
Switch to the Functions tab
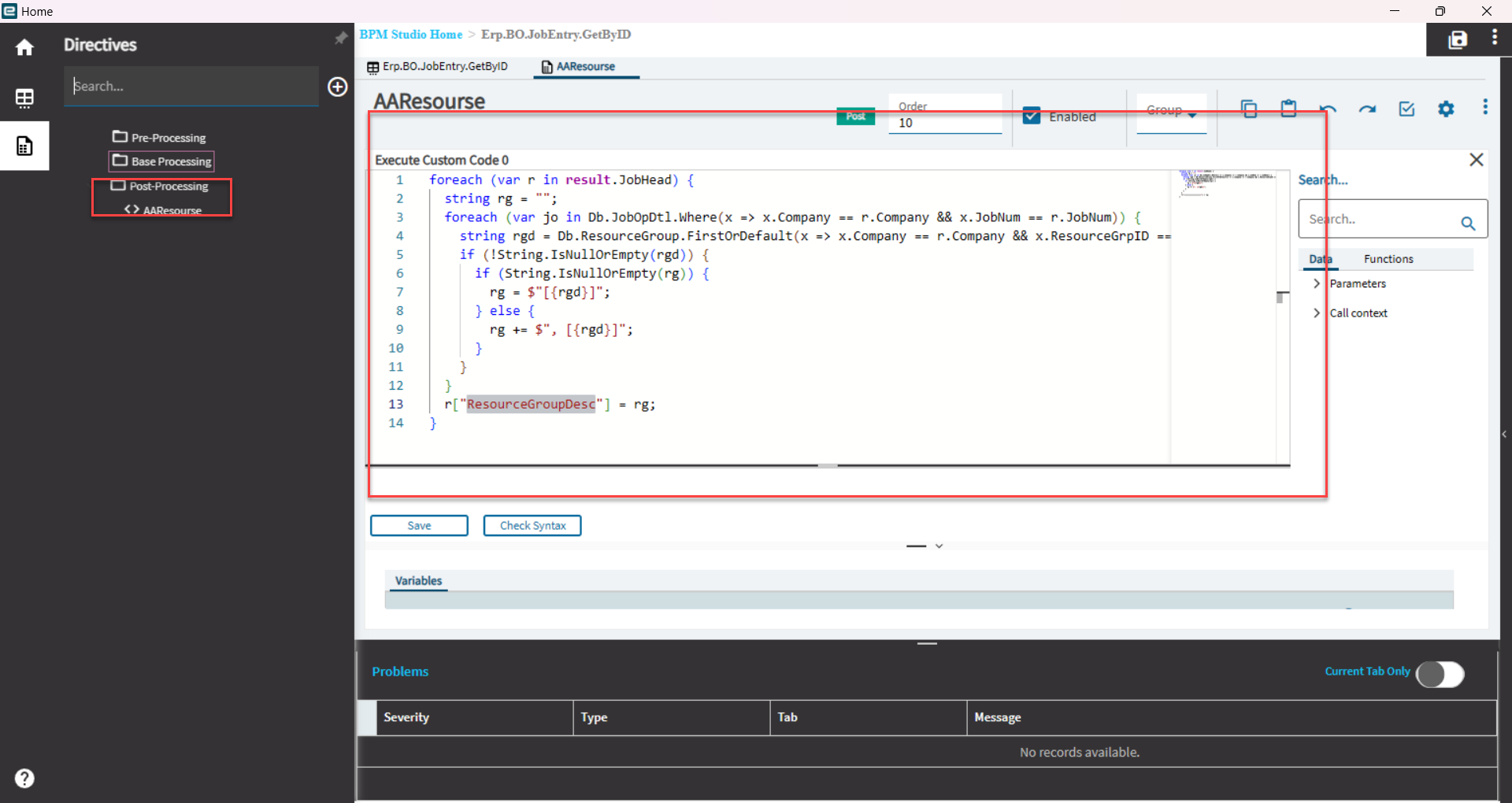coord(1388,259)
